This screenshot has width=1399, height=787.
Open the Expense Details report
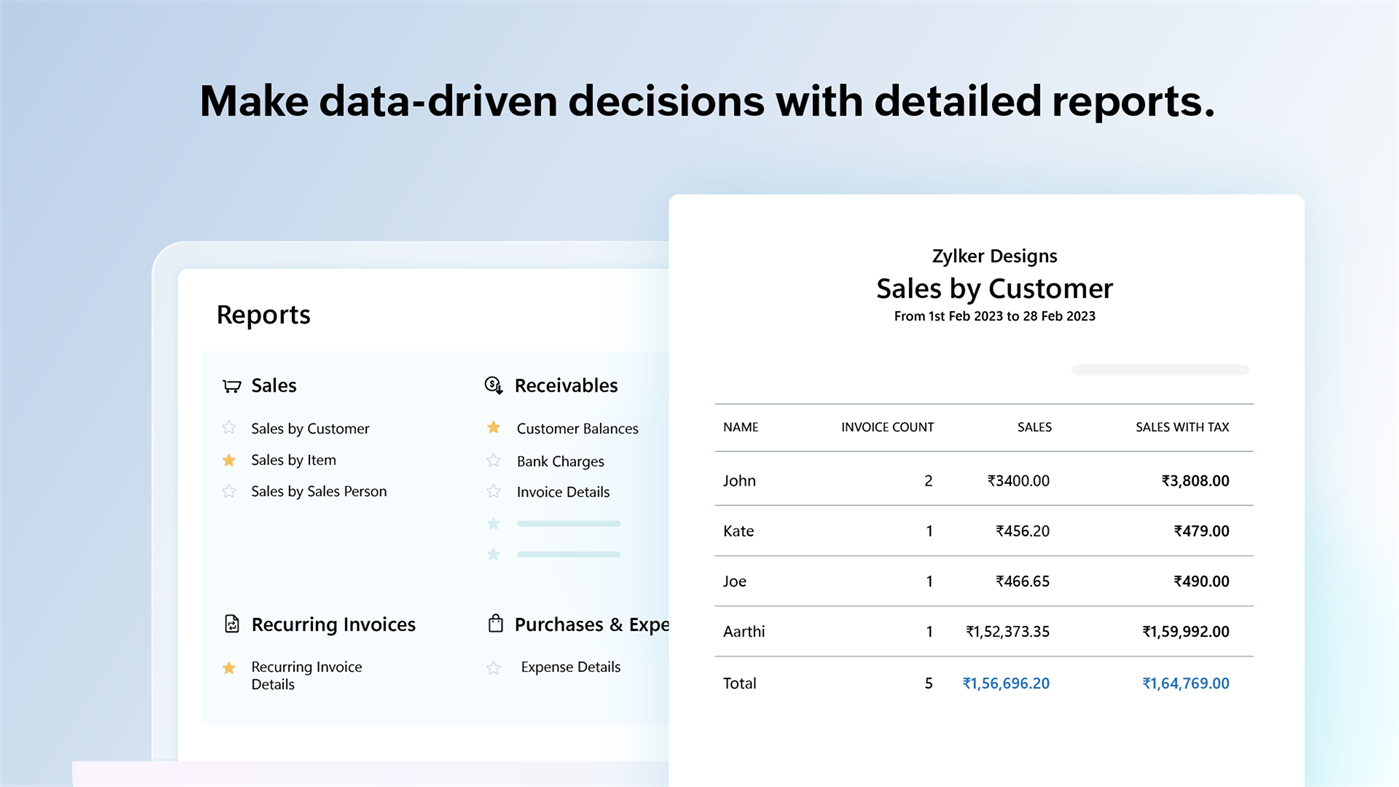571,666
